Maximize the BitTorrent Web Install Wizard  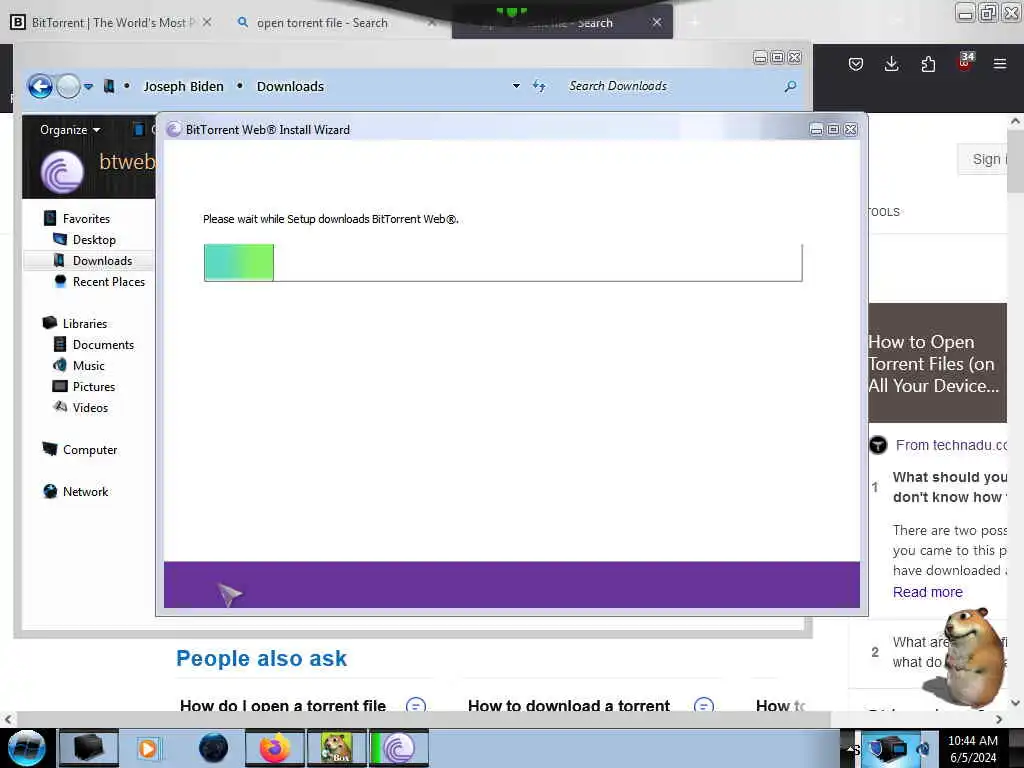click(x=833, y=129)
